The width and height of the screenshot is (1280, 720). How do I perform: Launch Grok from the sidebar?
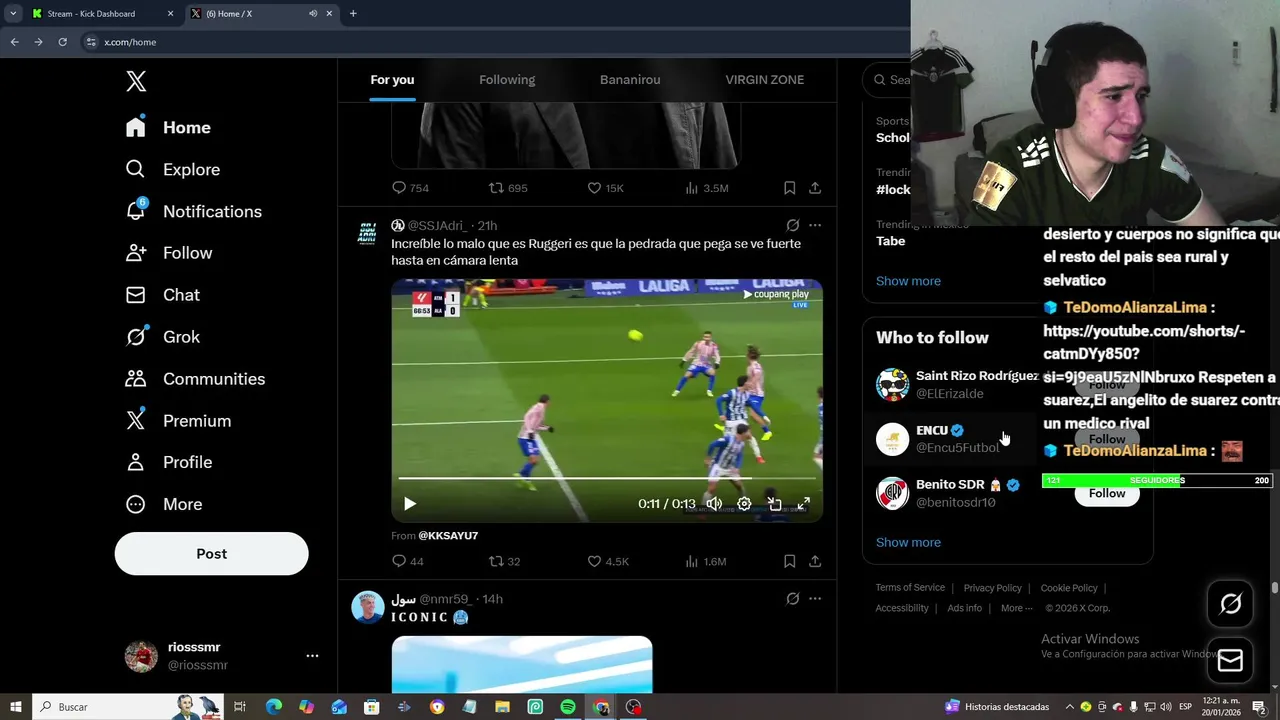[162, 337]
